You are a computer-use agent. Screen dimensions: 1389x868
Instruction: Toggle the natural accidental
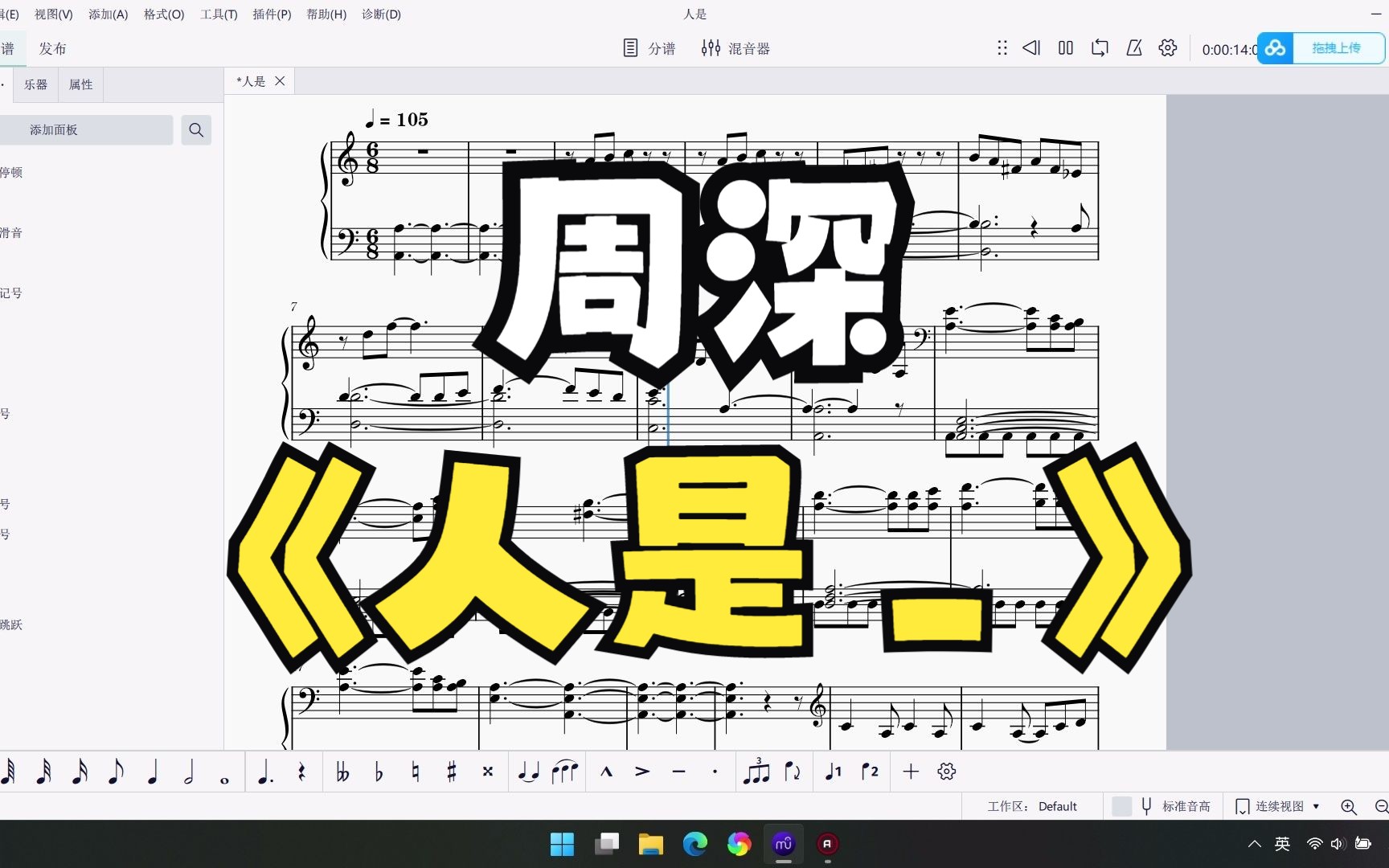pos(415,772)
